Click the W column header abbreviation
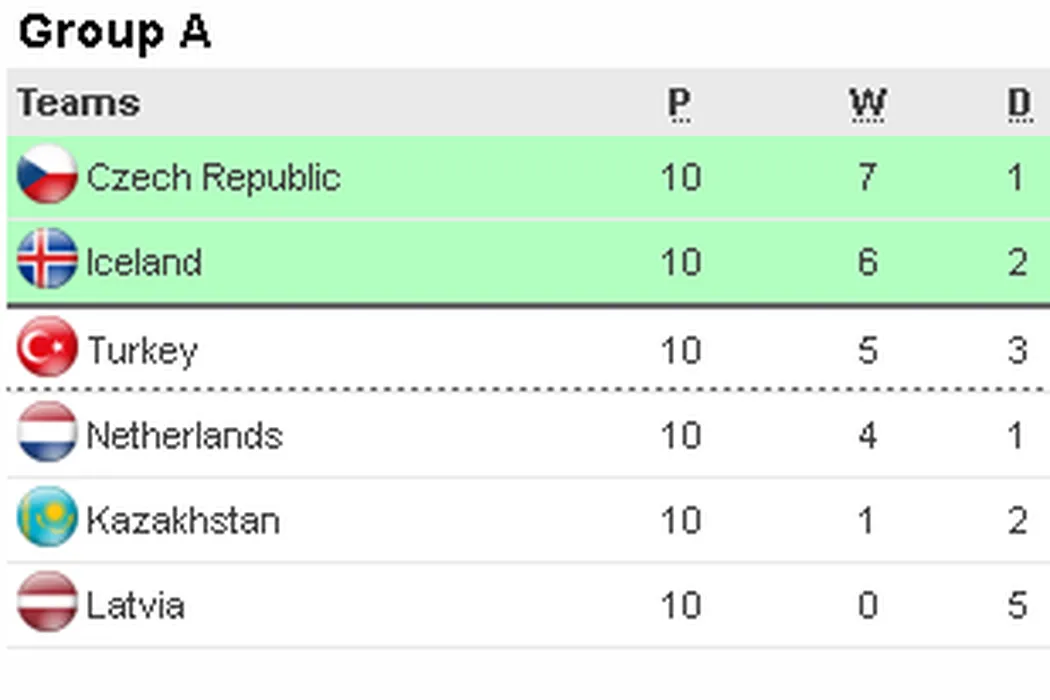 click(867, 103)
